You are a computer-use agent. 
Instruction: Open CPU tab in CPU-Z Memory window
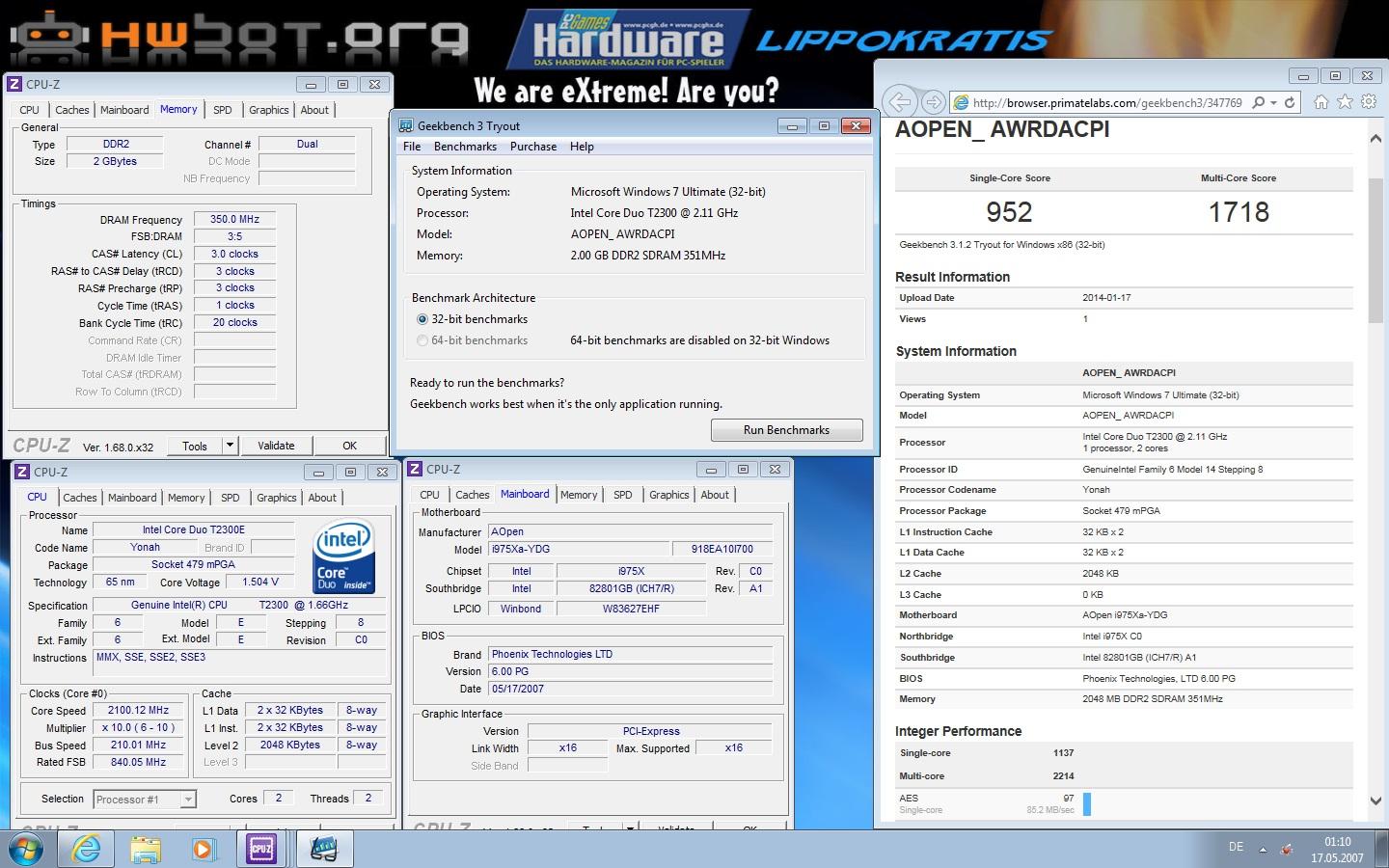click(29, 110)
